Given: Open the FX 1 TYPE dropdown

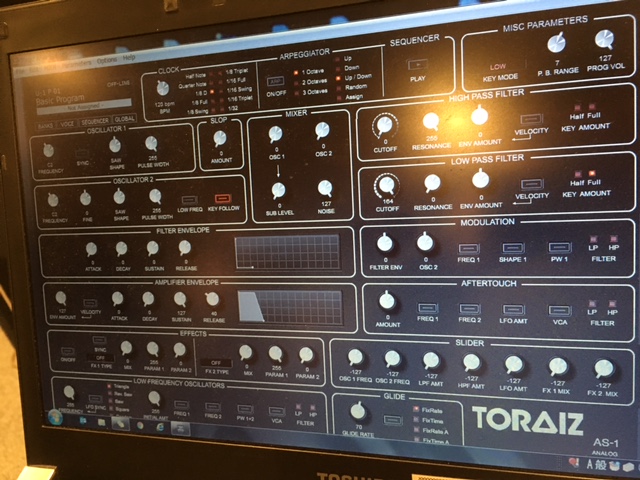Looking at the screenshot, I should (100, 358).
